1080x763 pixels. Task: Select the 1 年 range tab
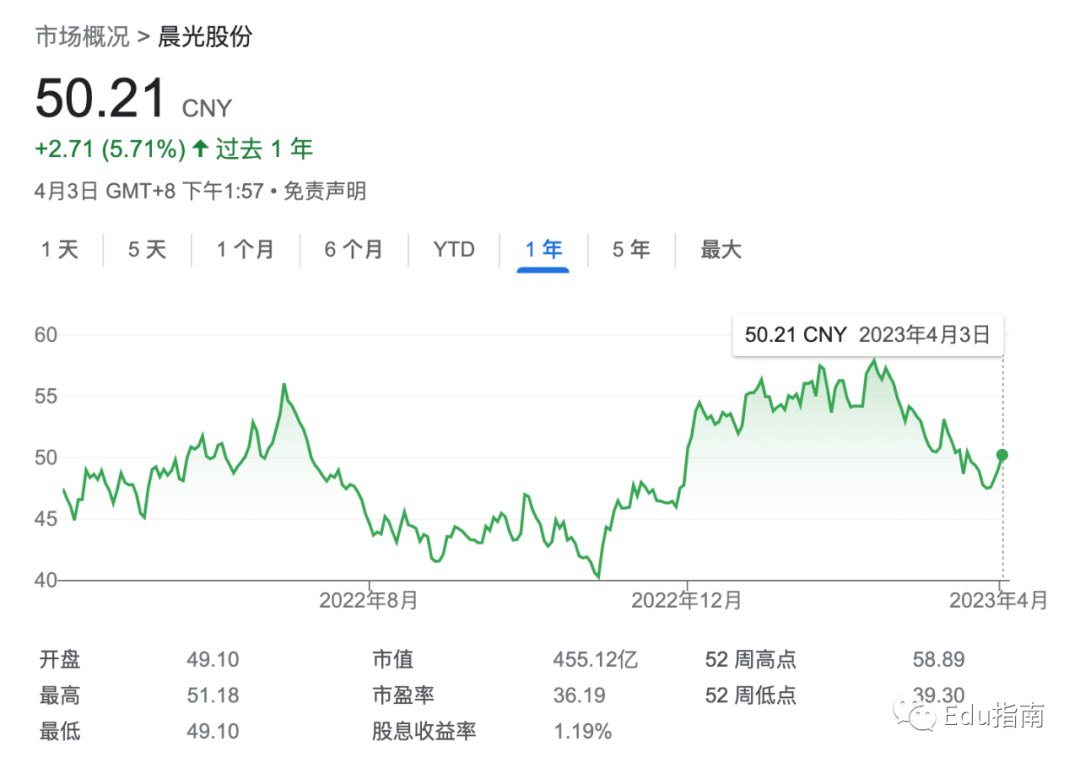543,249
